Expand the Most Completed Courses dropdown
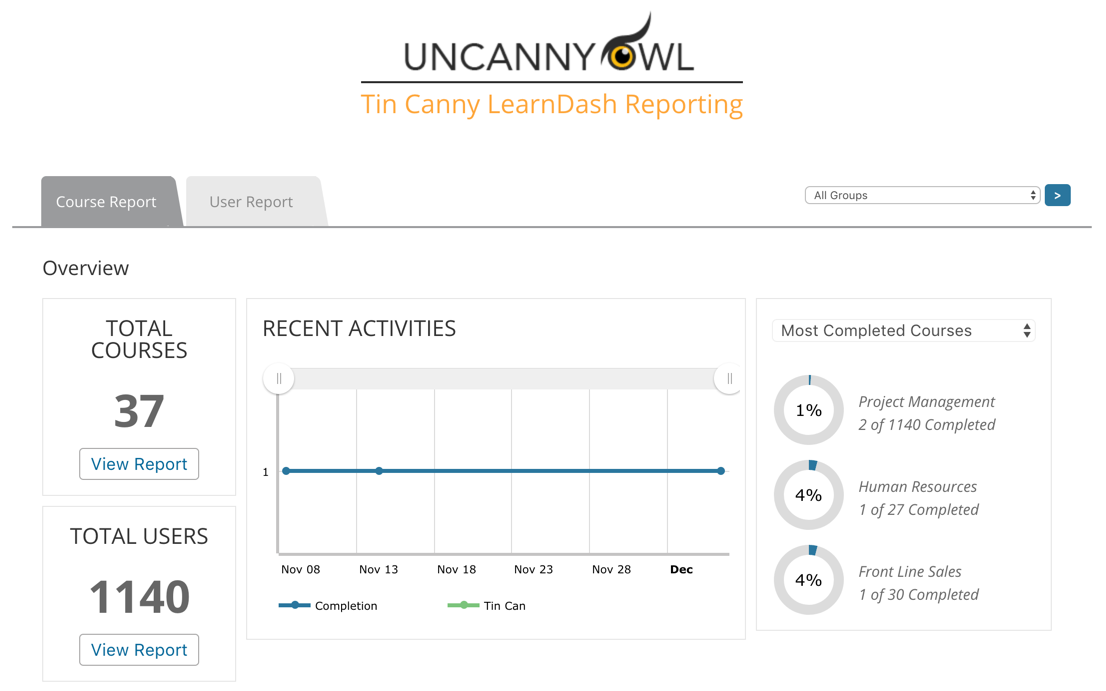This screenshot has width=1106, height=691. click(x=904, y=331)
